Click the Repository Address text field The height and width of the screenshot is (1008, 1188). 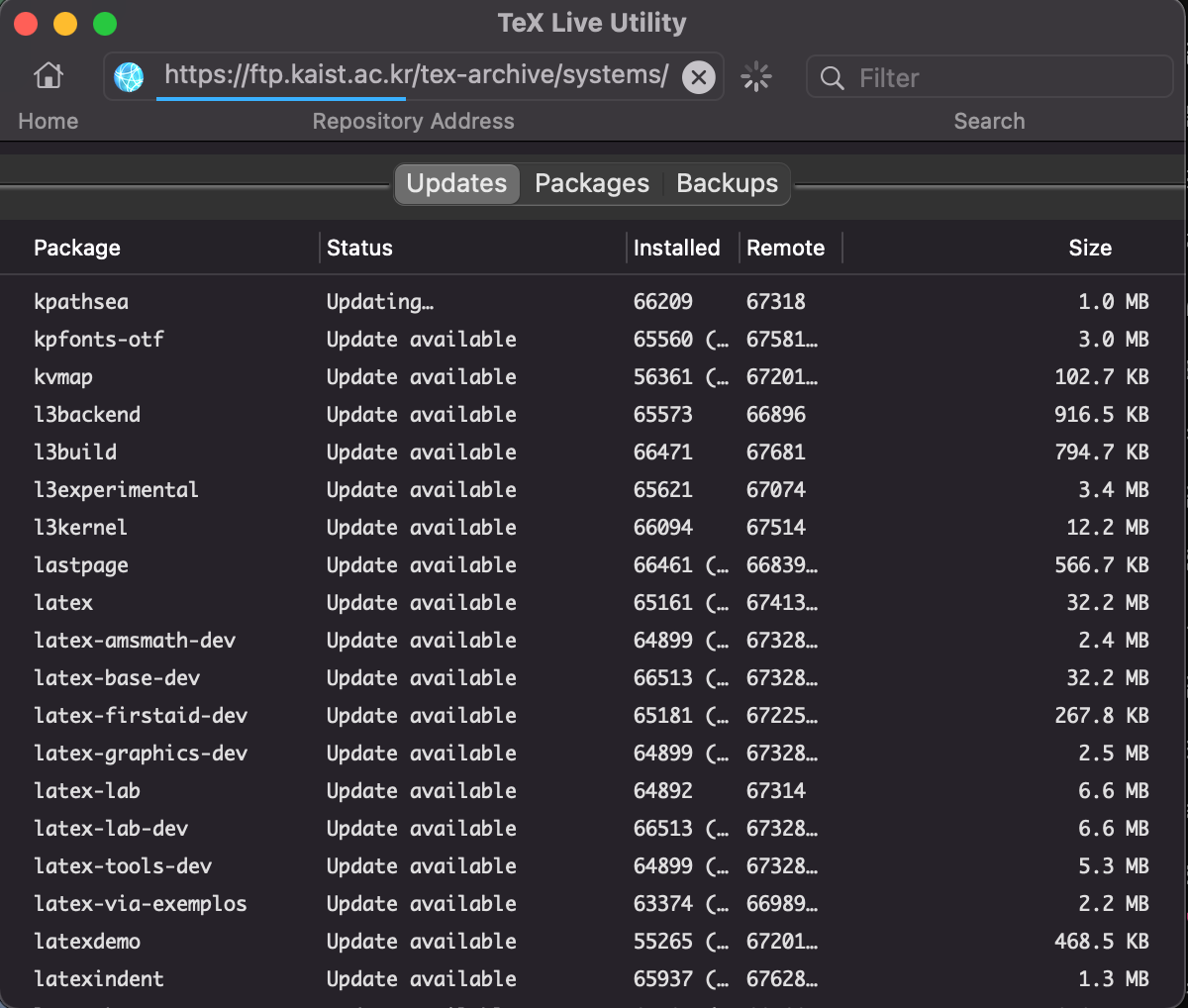[416, 76]
